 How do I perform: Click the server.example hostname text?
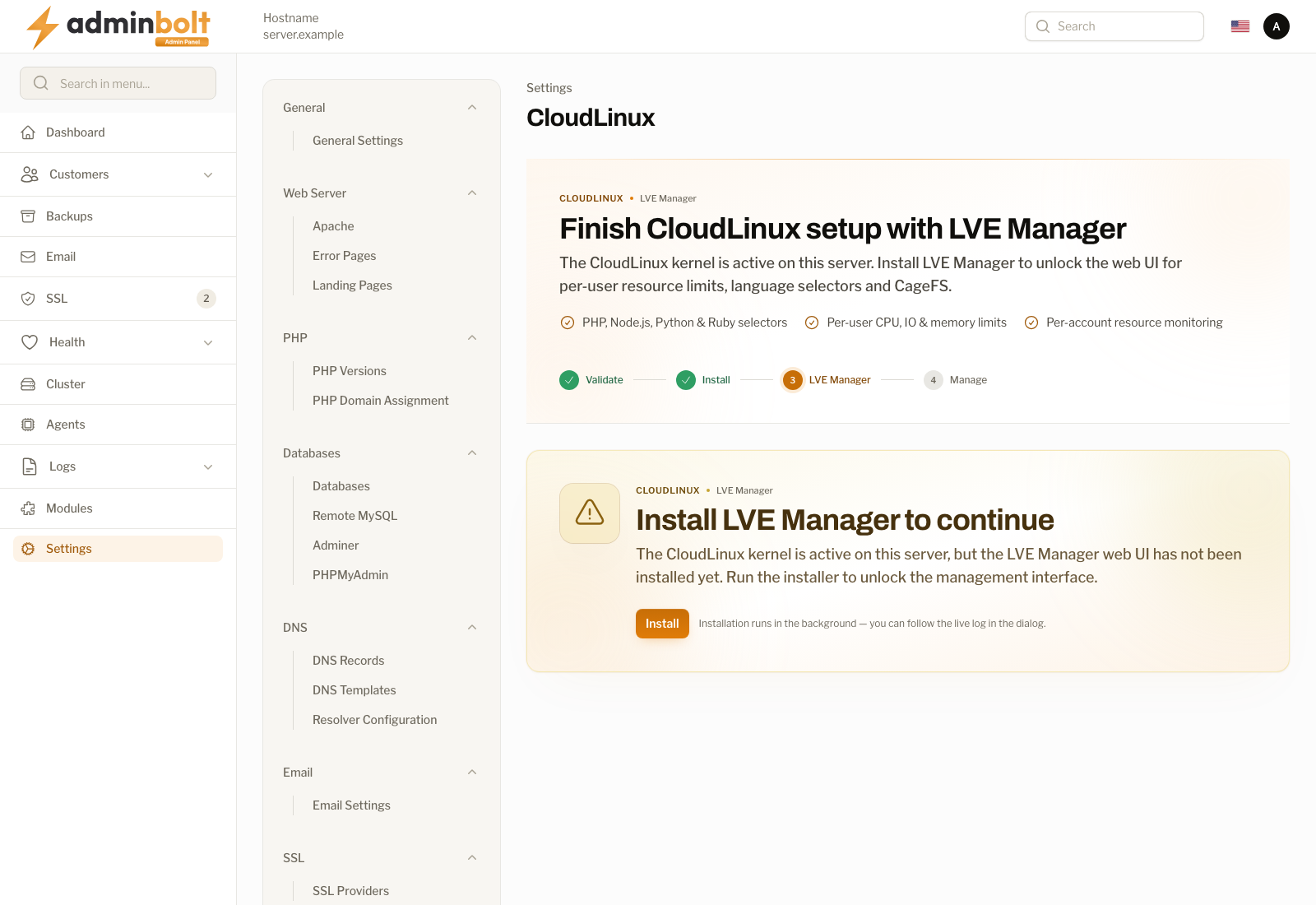tap(304, 35)
